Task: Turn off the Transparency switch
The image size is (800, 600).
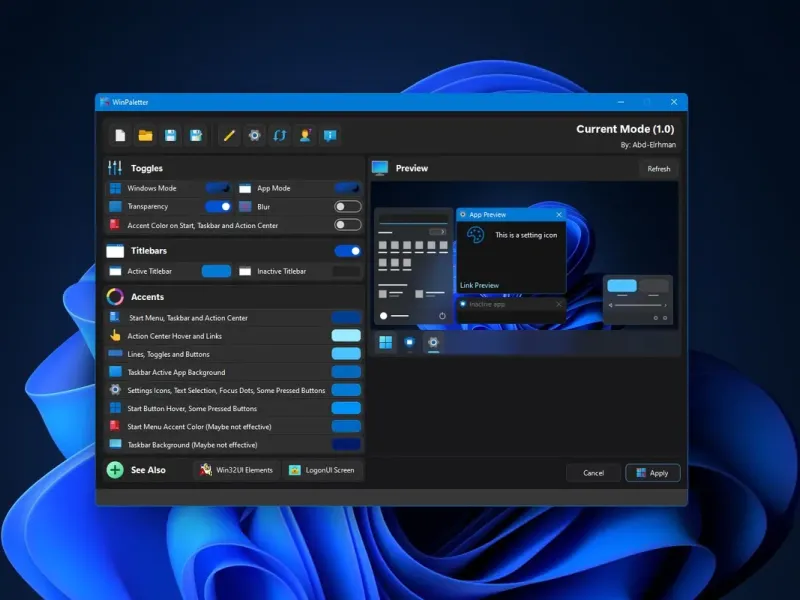Action: coord(218,206)
